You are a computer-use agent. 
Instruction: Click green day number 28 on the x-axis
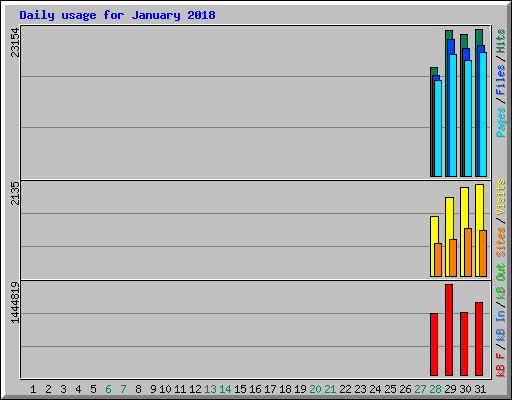tap(435, 389)
